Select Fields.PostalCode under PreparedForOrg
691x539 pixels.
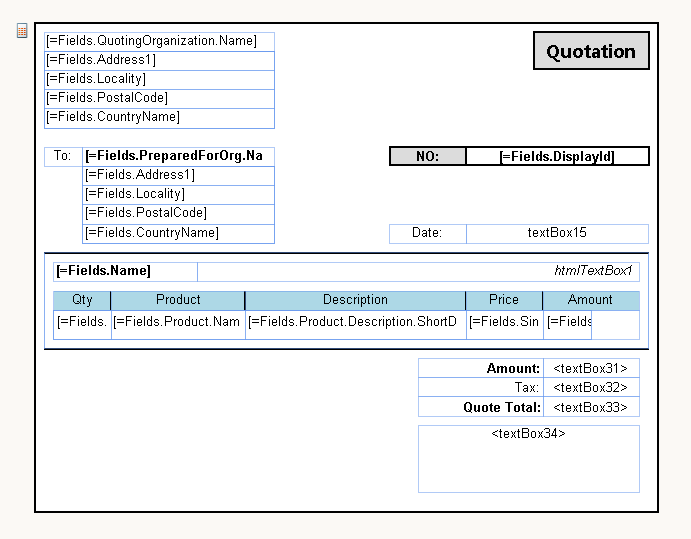pos(178,214)
